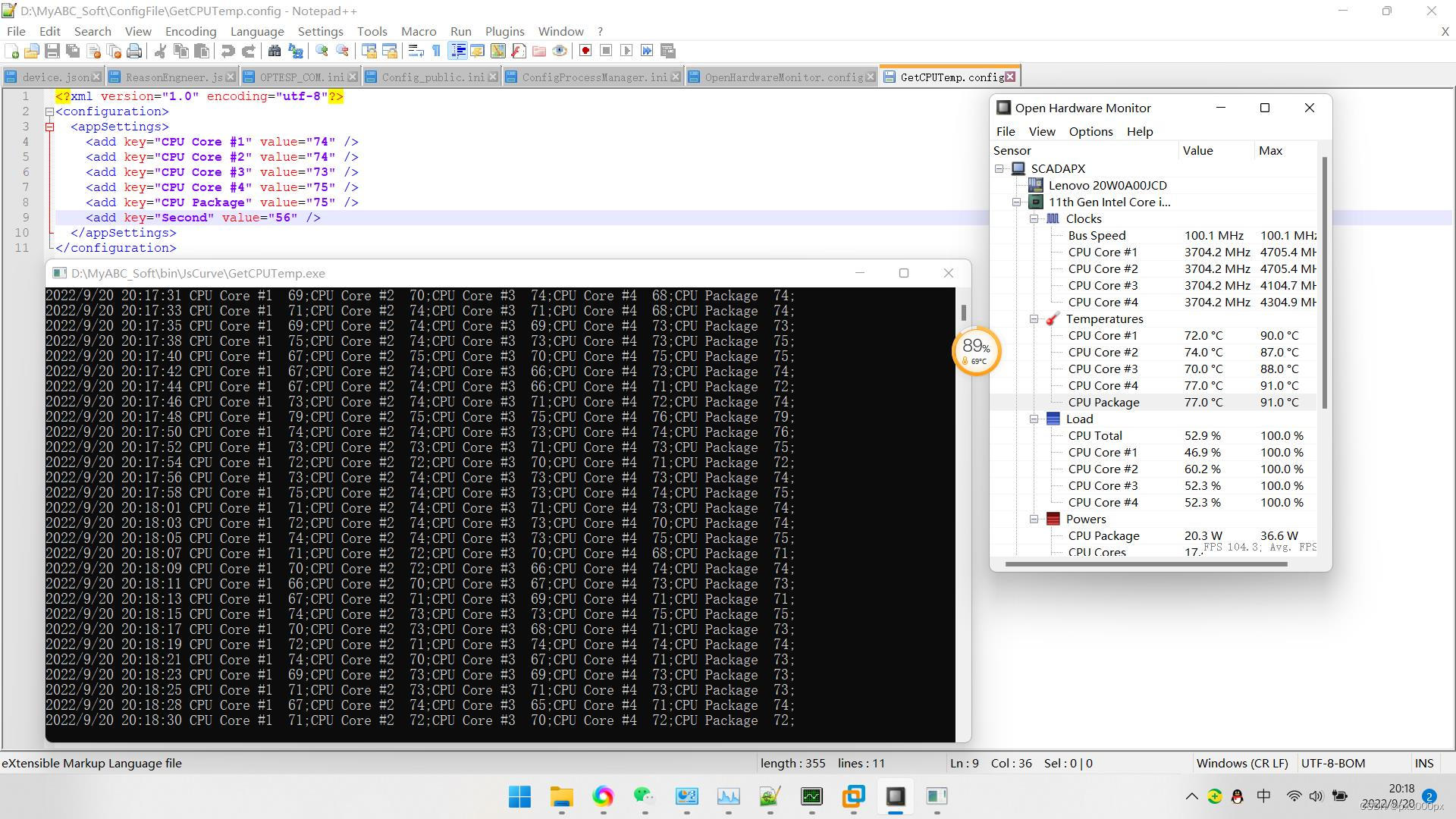1456x819 pixels.
Task: Save the current file via toolbar
Action: point(52,52)
